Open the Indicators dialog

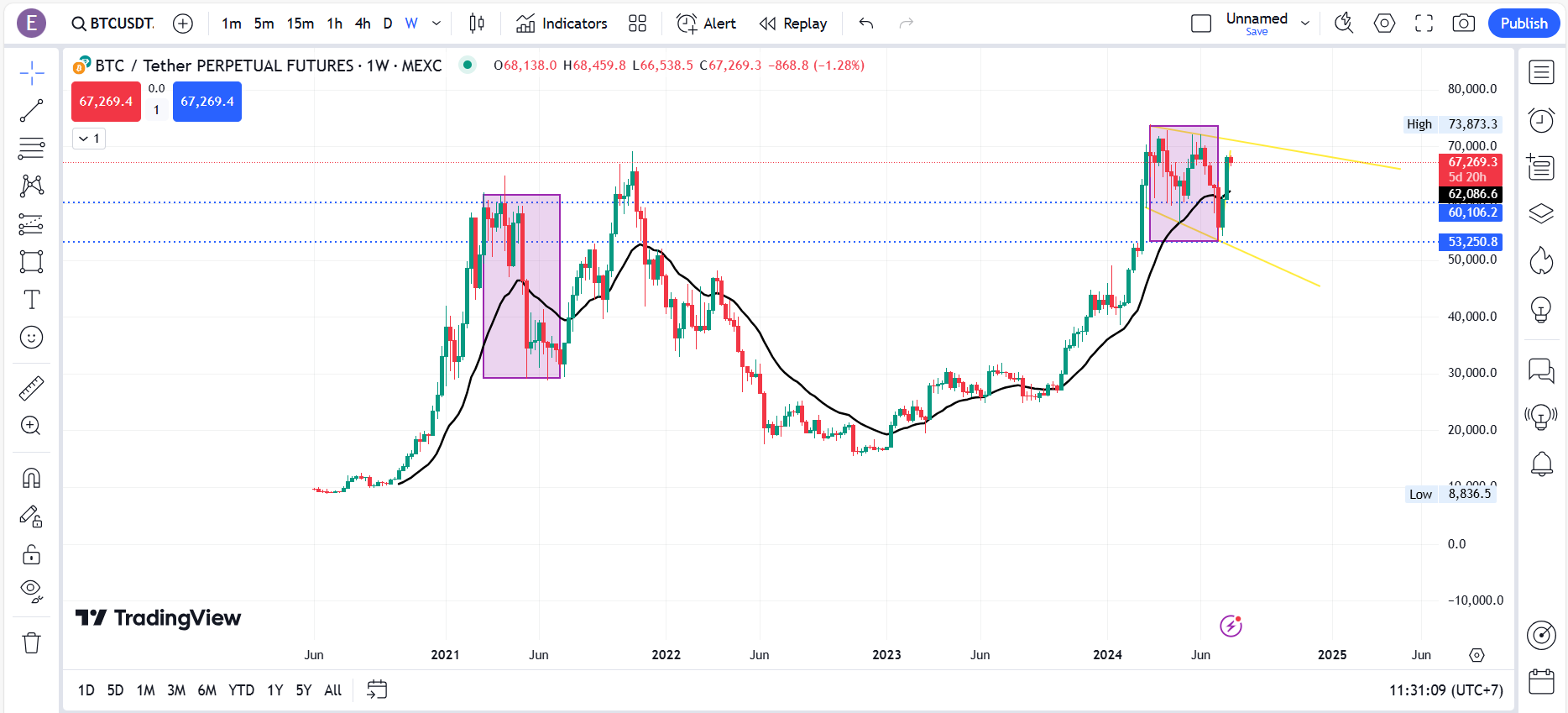tap(562, 24)
